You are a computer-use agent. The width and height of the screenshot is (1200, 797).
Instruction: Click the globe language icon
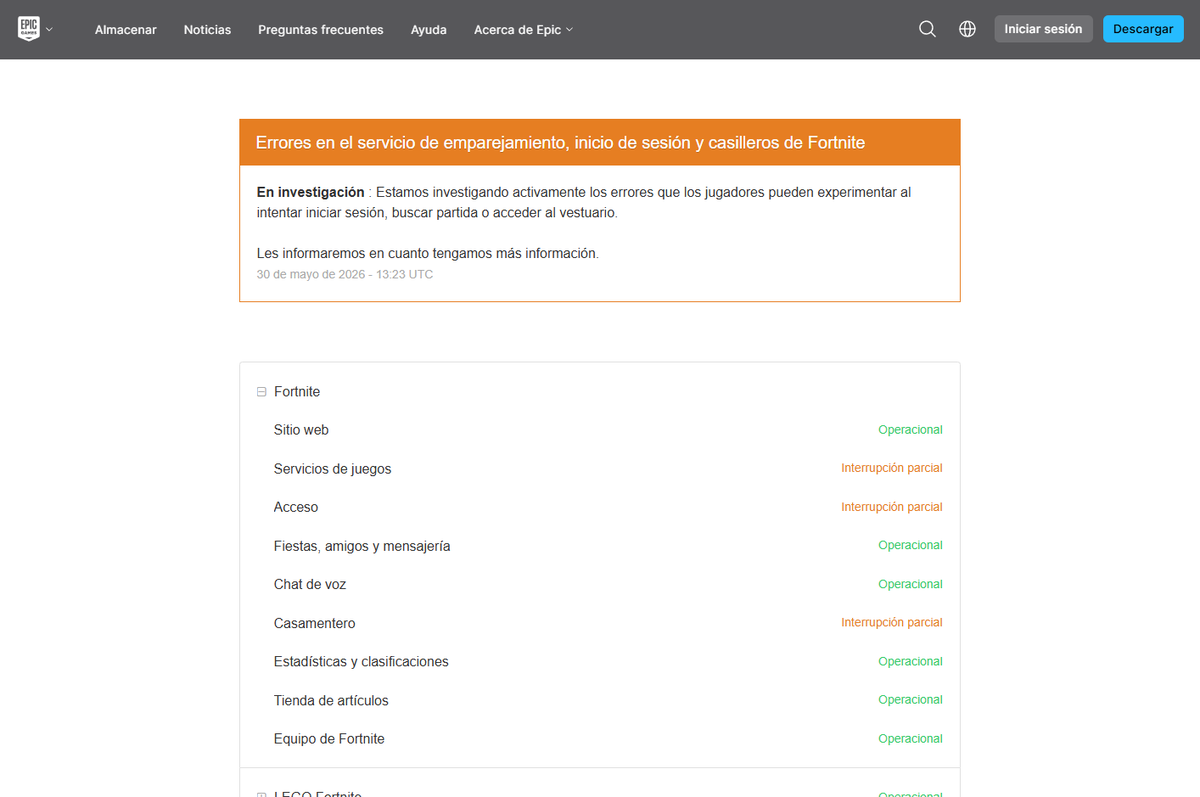[x=967, y=29]
